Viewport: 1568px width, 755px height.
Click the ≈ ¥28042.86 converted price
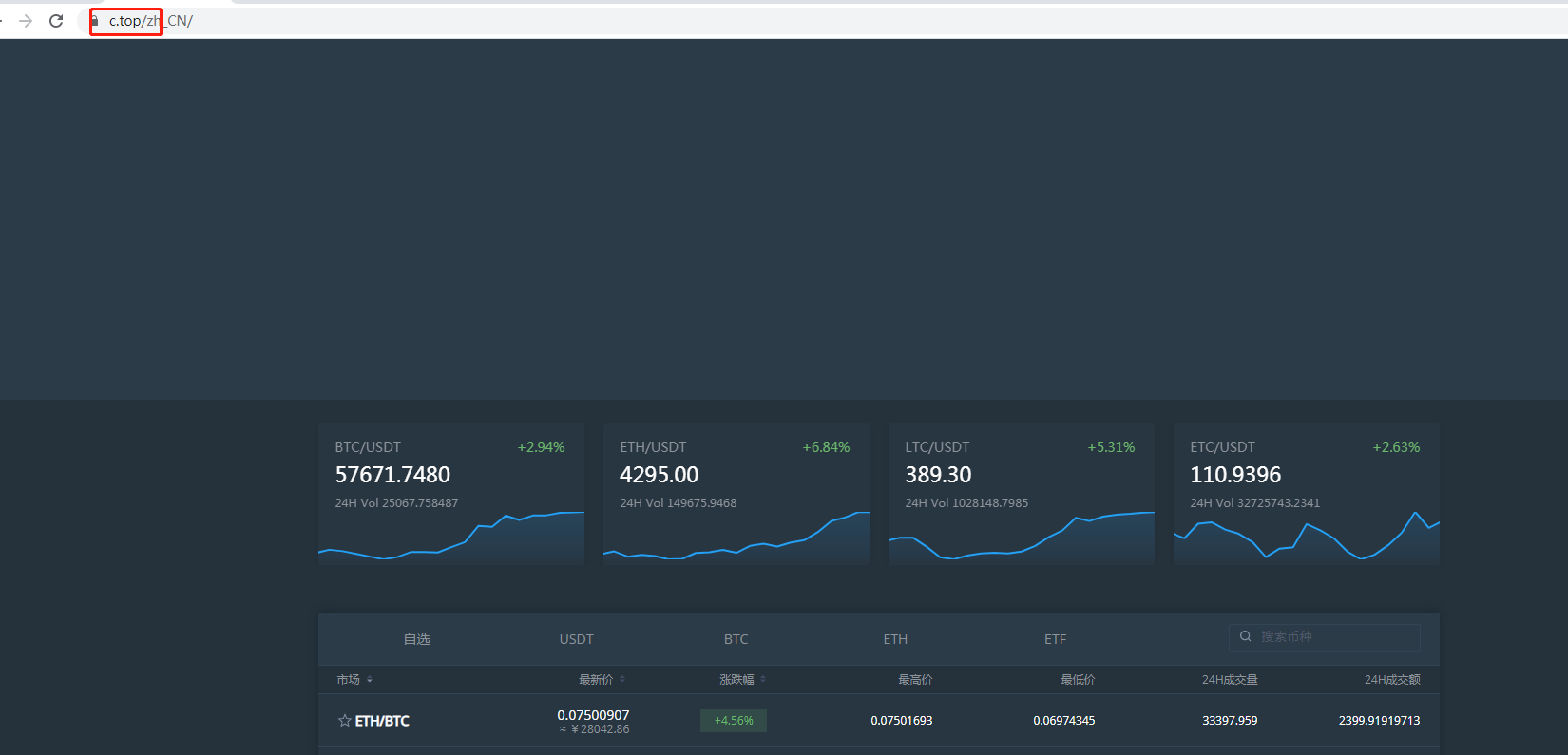click(594, 729)
